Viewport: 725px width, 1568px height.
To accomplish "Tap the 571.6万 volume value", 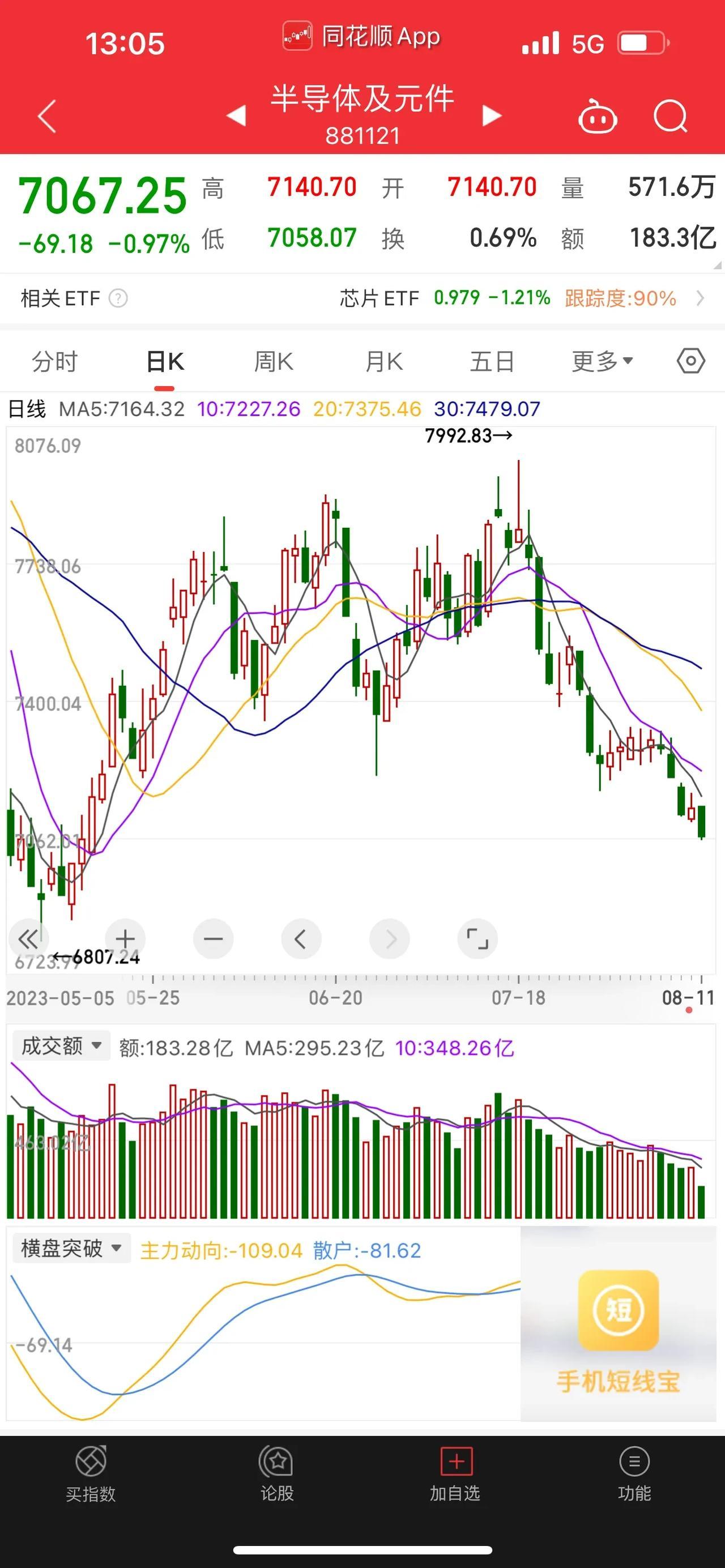I will (x=671, y=187).
